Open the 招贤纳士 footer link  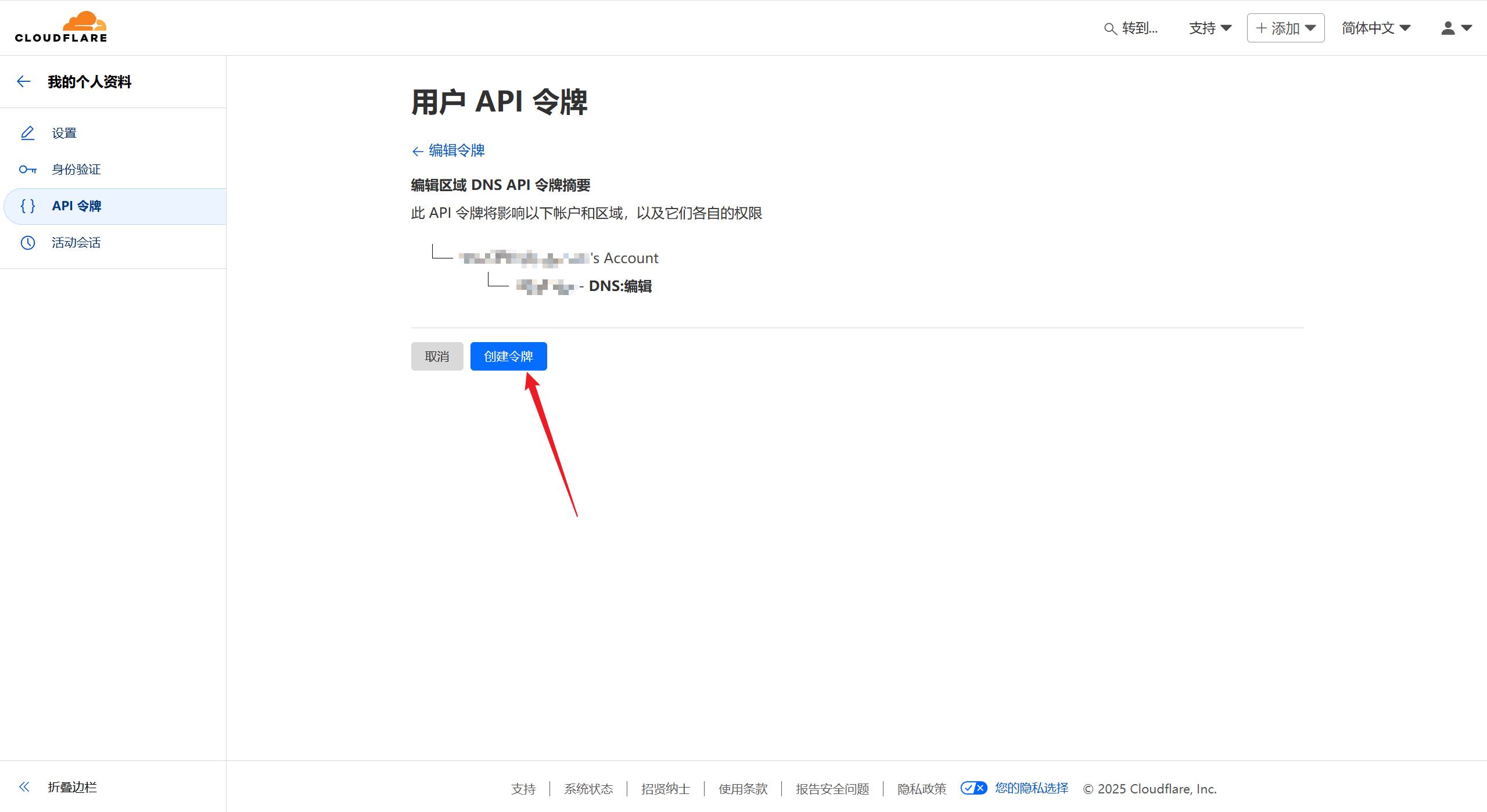(x=666, y=789)
